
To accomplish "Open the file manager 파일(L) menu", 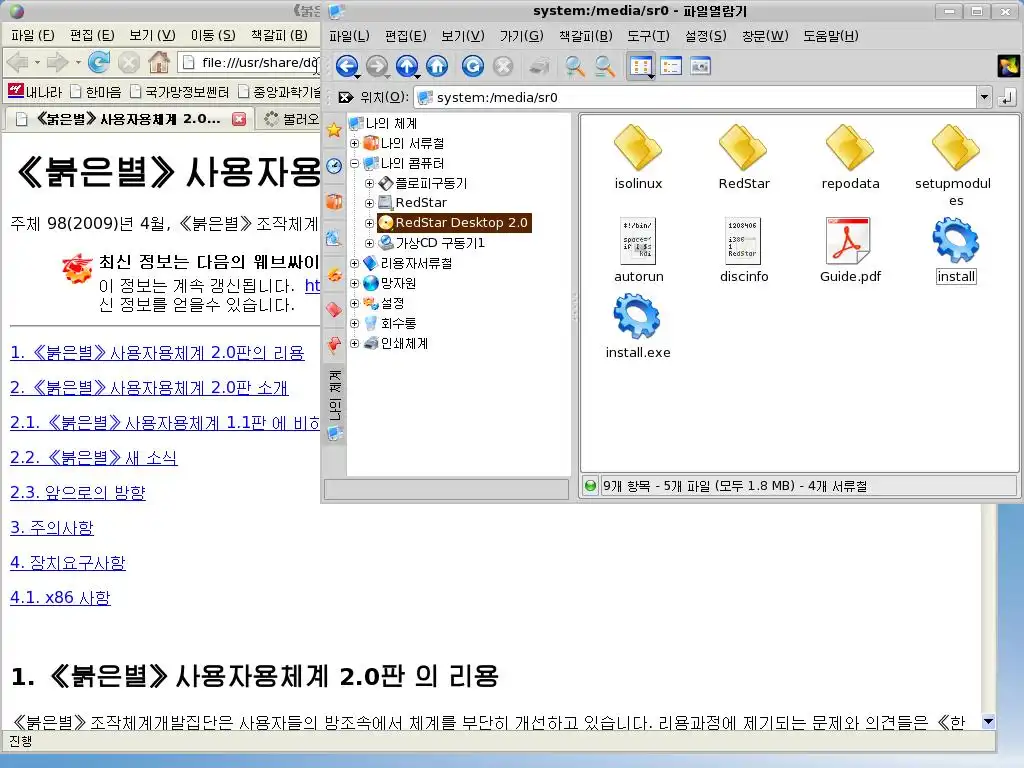I will pos(349,36).
